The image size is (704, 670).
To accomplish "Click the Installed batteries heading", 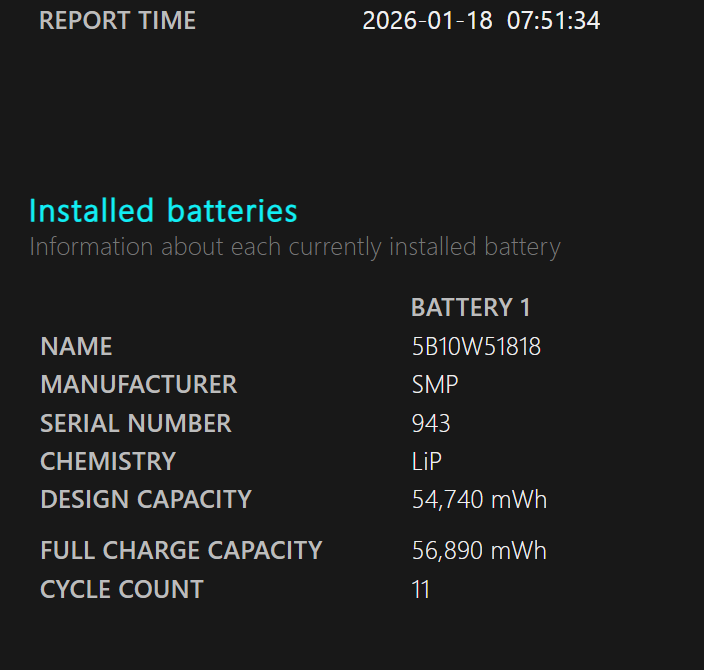I will [163, 211].
